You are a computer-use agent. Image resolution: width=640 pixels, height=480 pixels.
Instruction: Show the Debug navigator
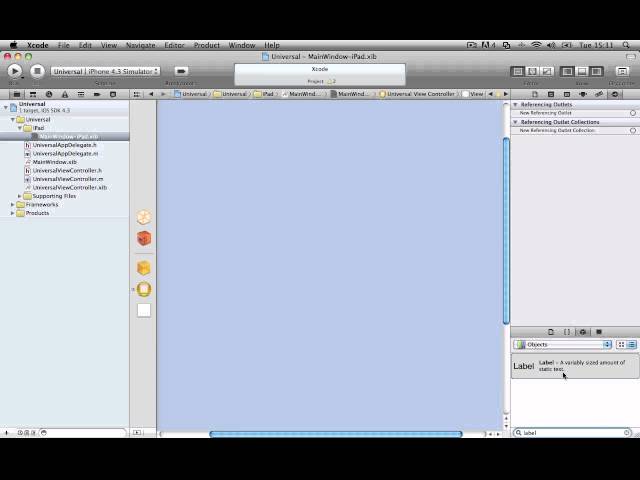click(x=81, y=94)
